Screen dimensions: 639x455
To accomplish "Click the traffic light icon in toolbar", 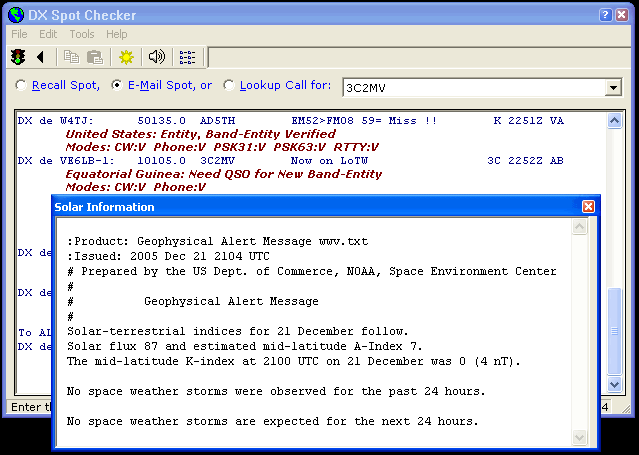I will (18, 57).
